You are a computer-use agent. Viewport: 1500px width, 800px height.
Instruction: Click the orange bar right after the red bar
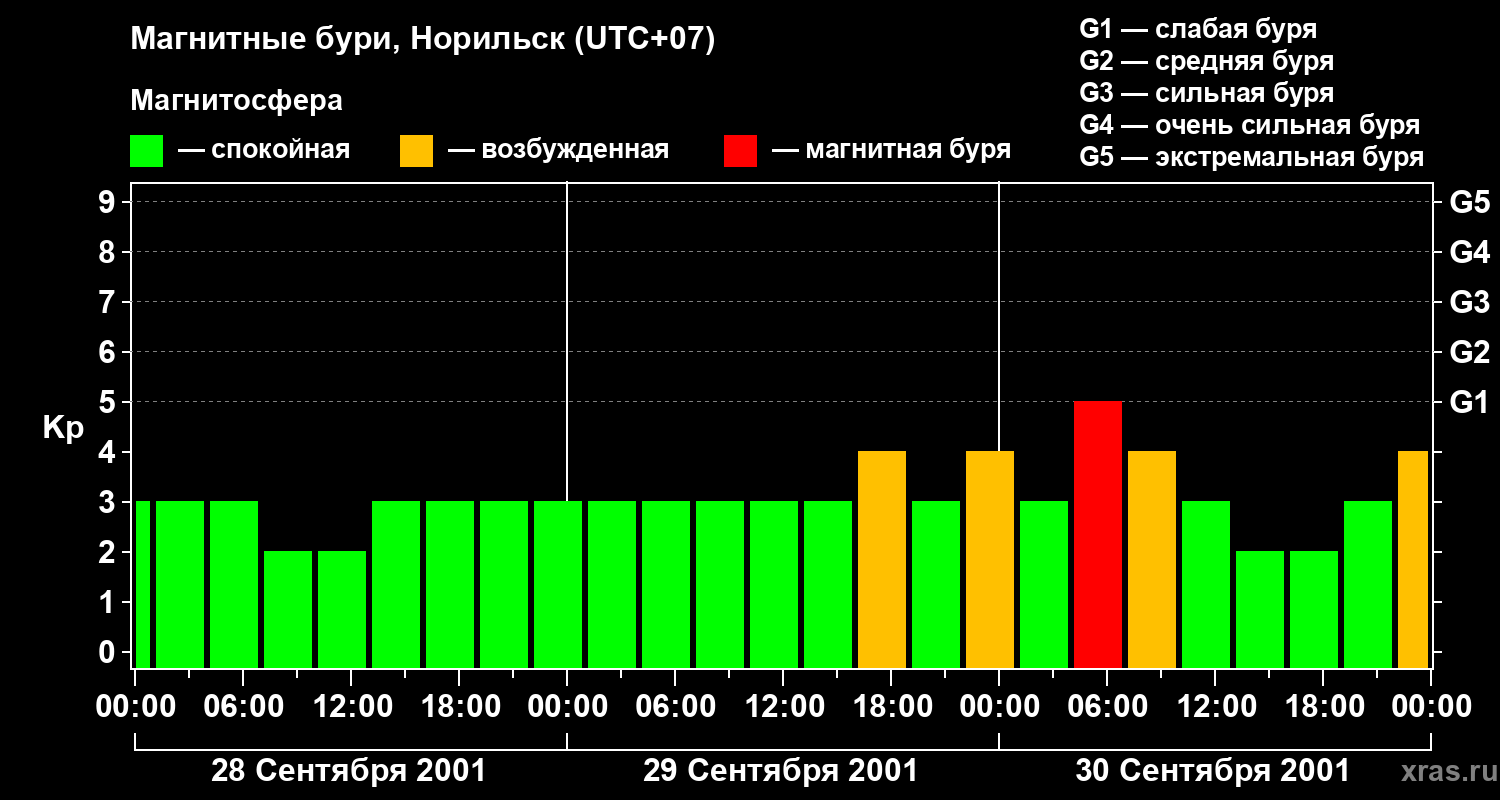1152,560
